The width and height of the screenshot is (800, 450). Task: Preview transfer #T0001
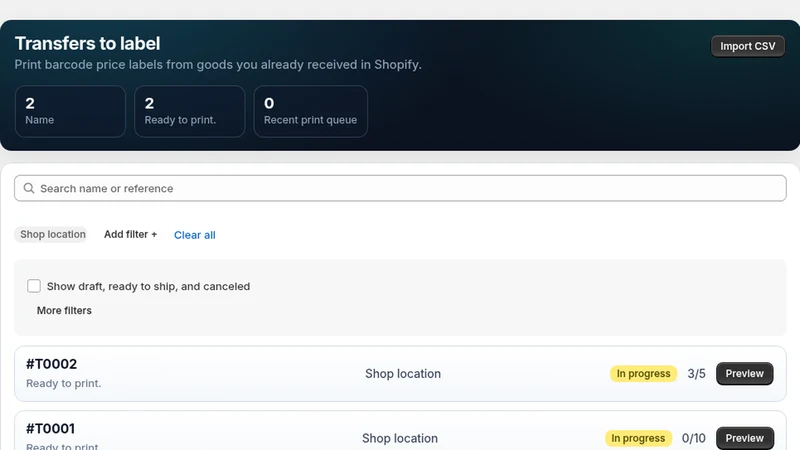[x=744, y=438]
